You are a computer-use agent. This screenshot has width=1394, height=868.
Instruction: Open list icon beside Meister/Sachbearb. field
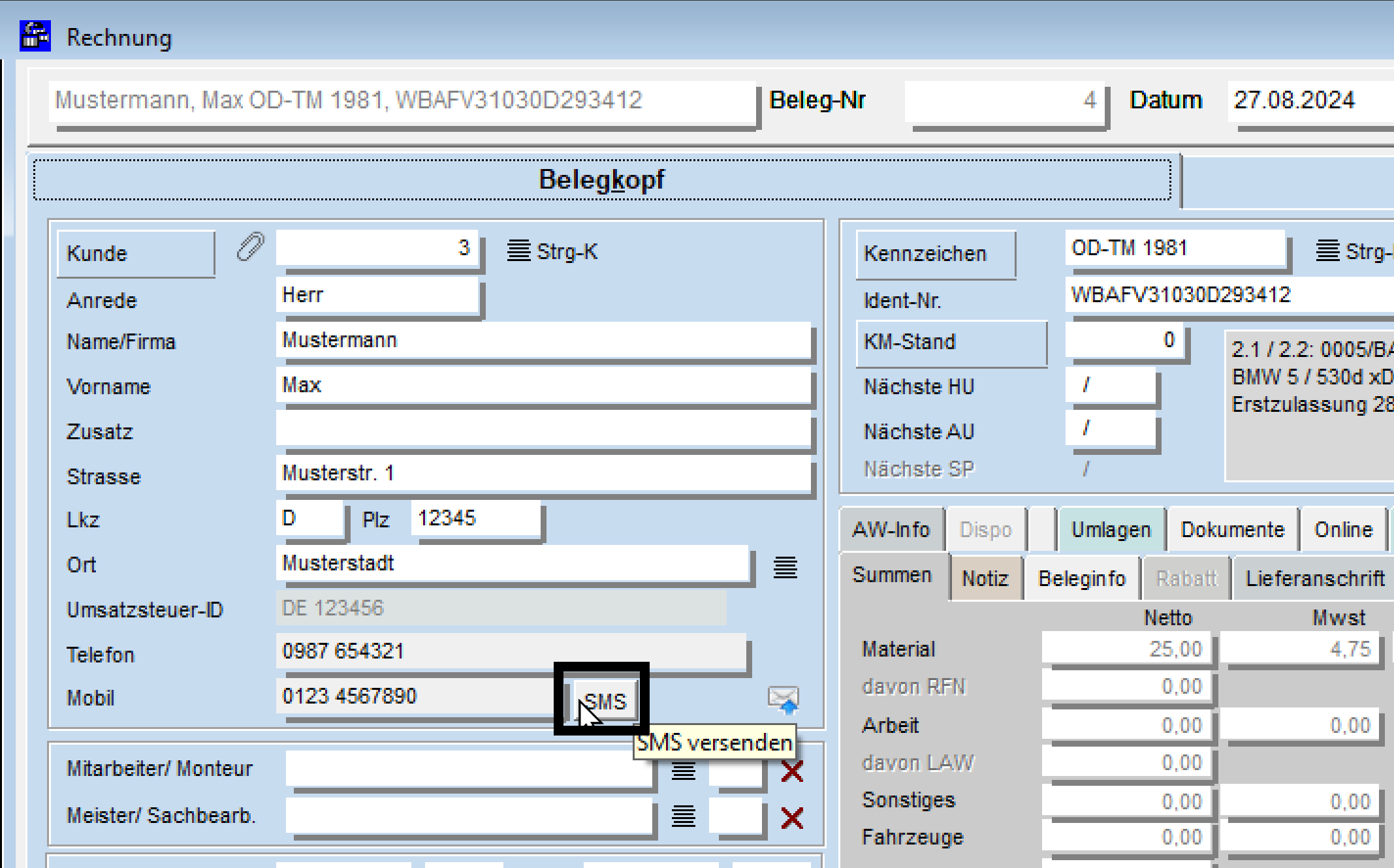pyautogui.click(x=684, y=816)
